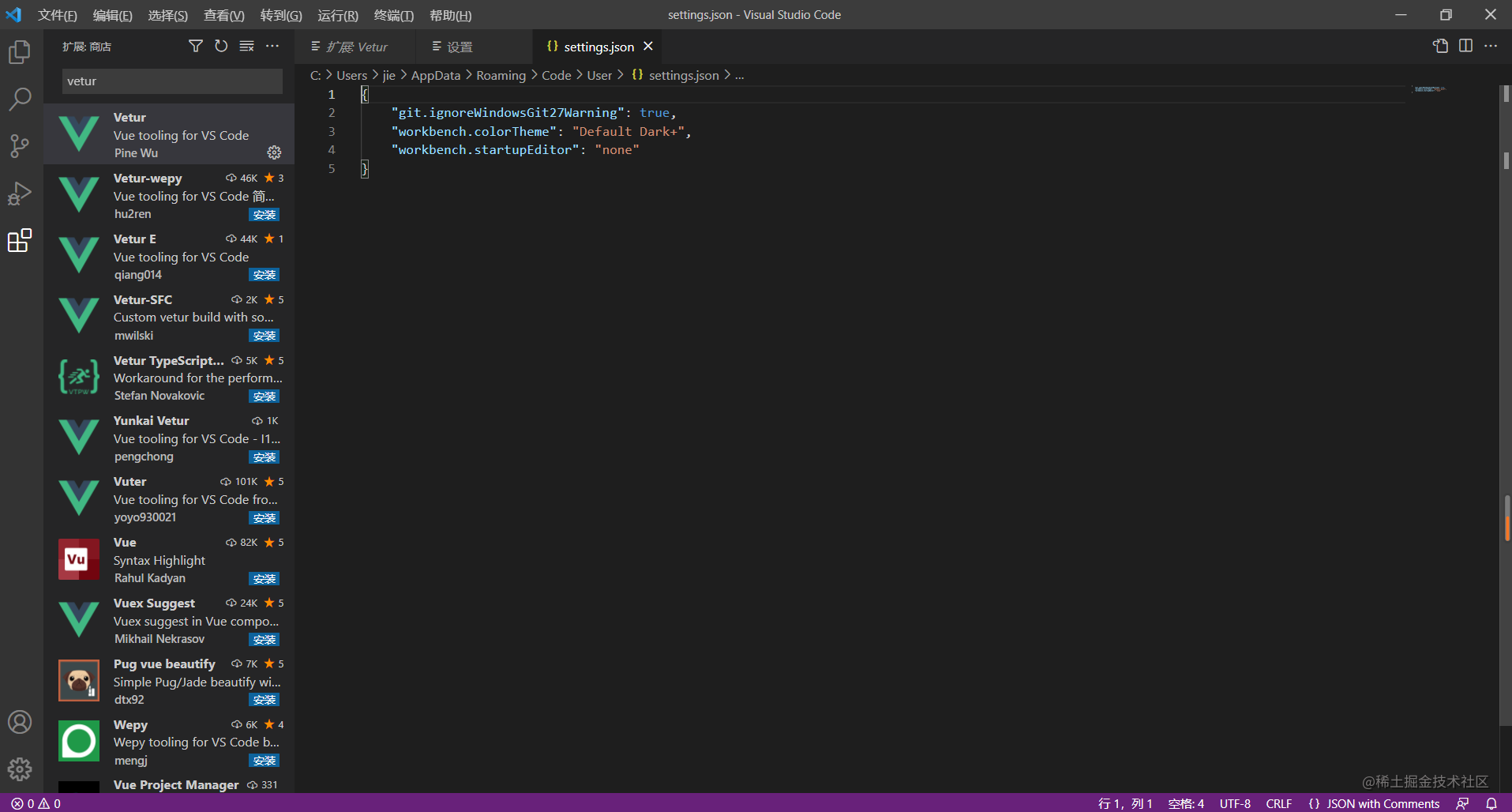This screenshot has width=1512, height=812.
Task: Install the Vue Syntax Highlight extension
Action: 265,579
